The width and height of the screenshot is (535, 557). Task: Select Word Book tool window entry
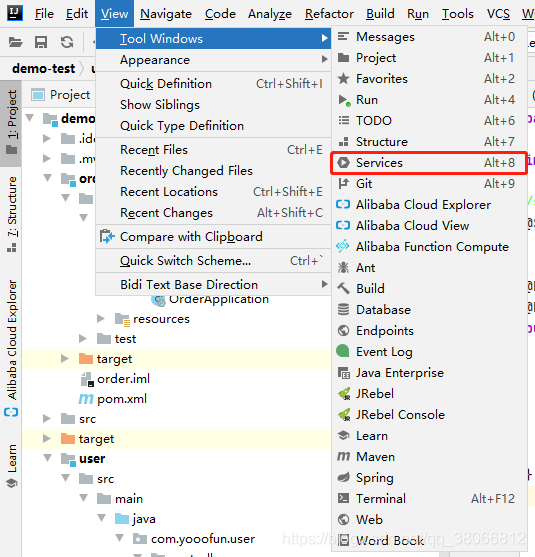[429, 540]
